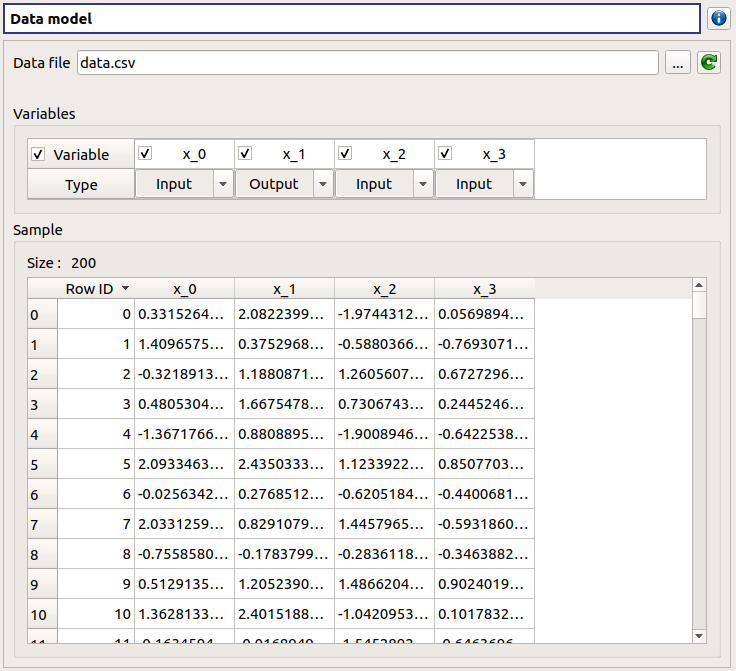Uncheck the x_1 variable checkbox

click(x=245, y=154)
